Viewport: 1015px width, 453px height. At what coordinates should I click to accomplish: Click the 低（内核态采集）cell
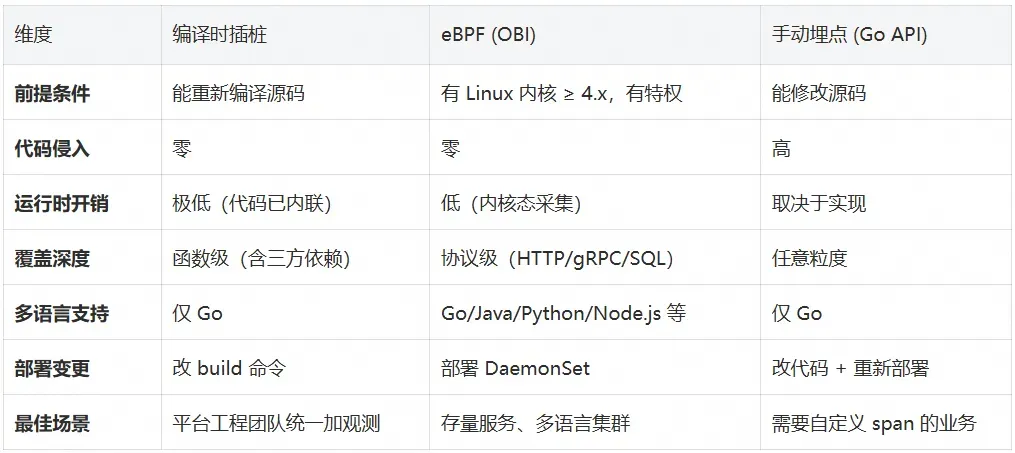(x=512, y=204)
